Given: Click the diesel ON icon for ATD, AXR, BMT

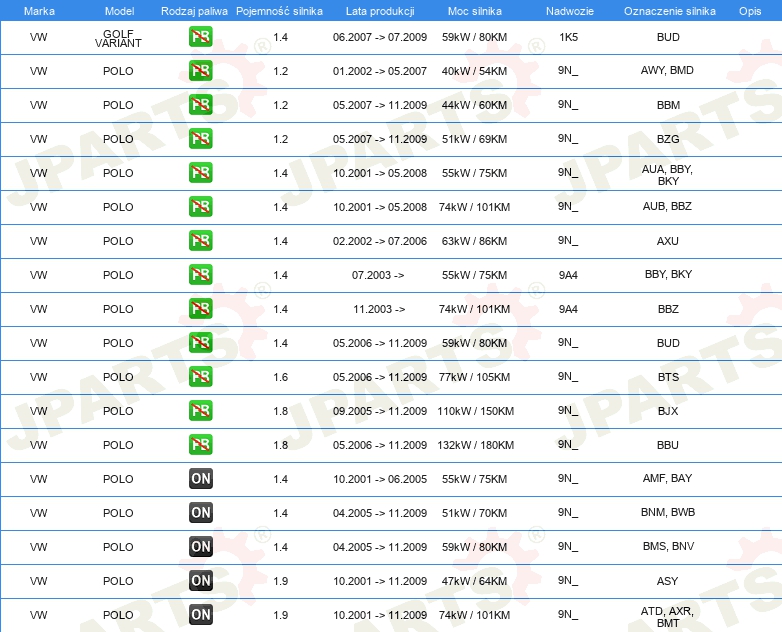Looking at the screenshot, I should 200,615.
